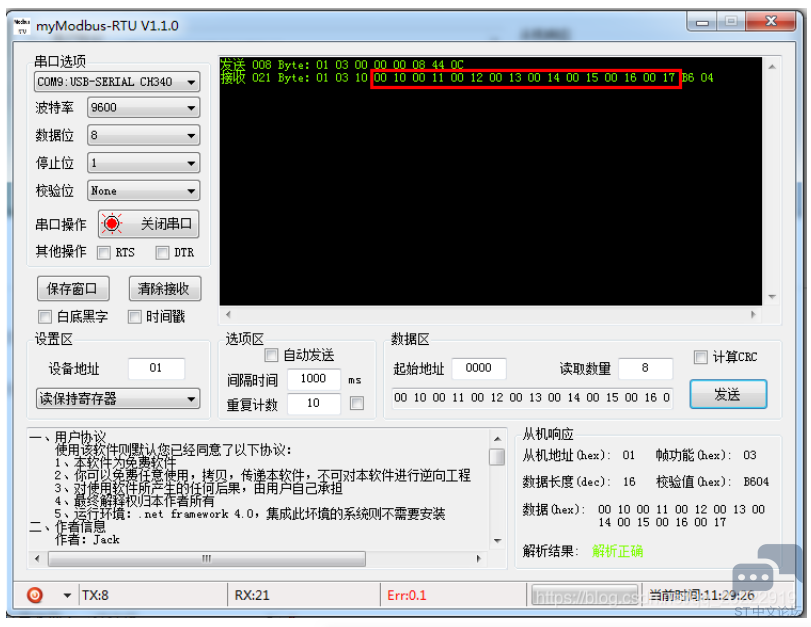This screenshot has height=627, width=811.
Task: Enable the 自动发送 auto-send checkbox
Action: [271, 355]
